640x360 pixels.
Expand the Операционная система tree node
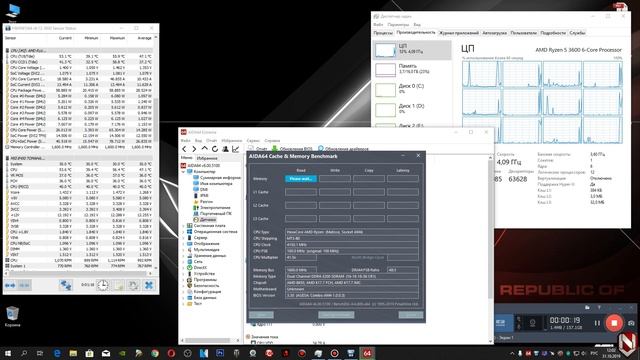tap(184, 232)
